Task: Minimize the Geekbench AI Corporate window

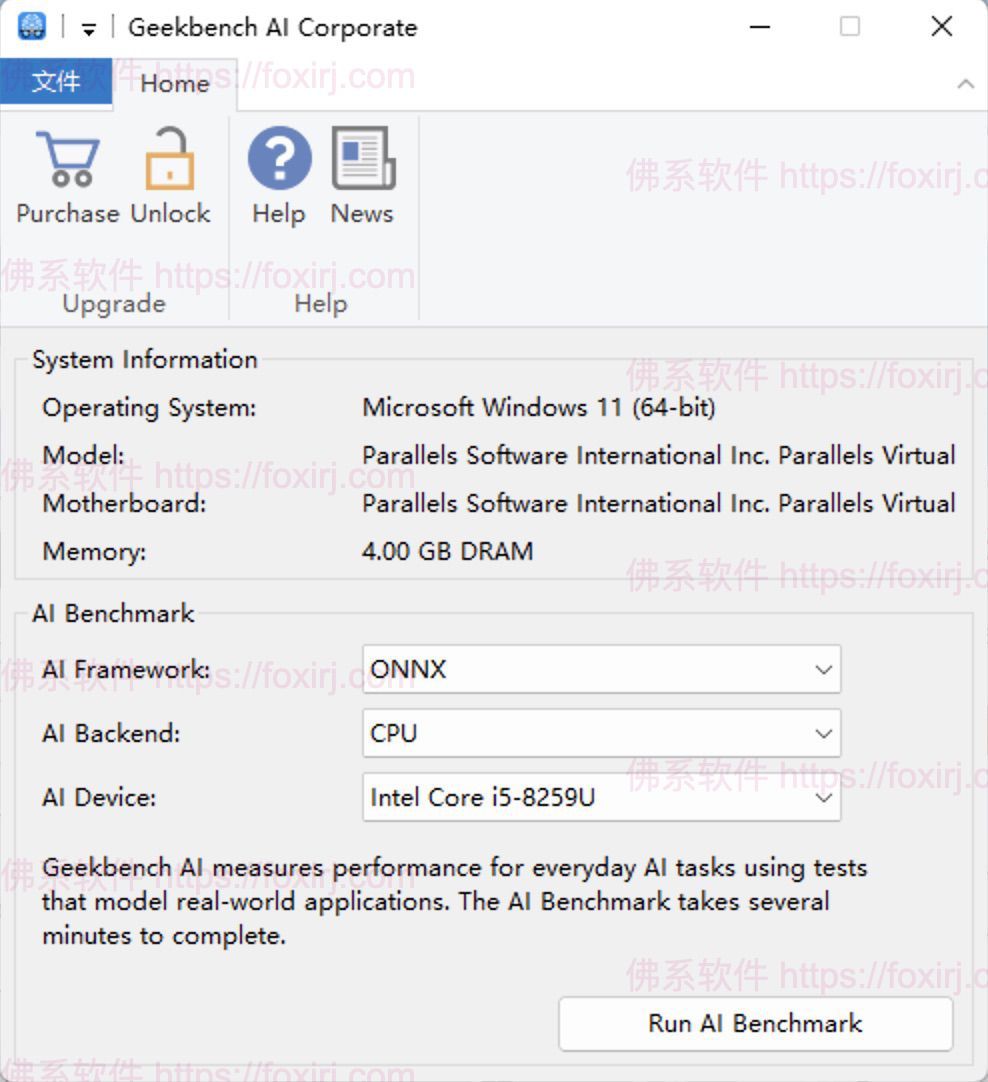Action: (761, 27)
